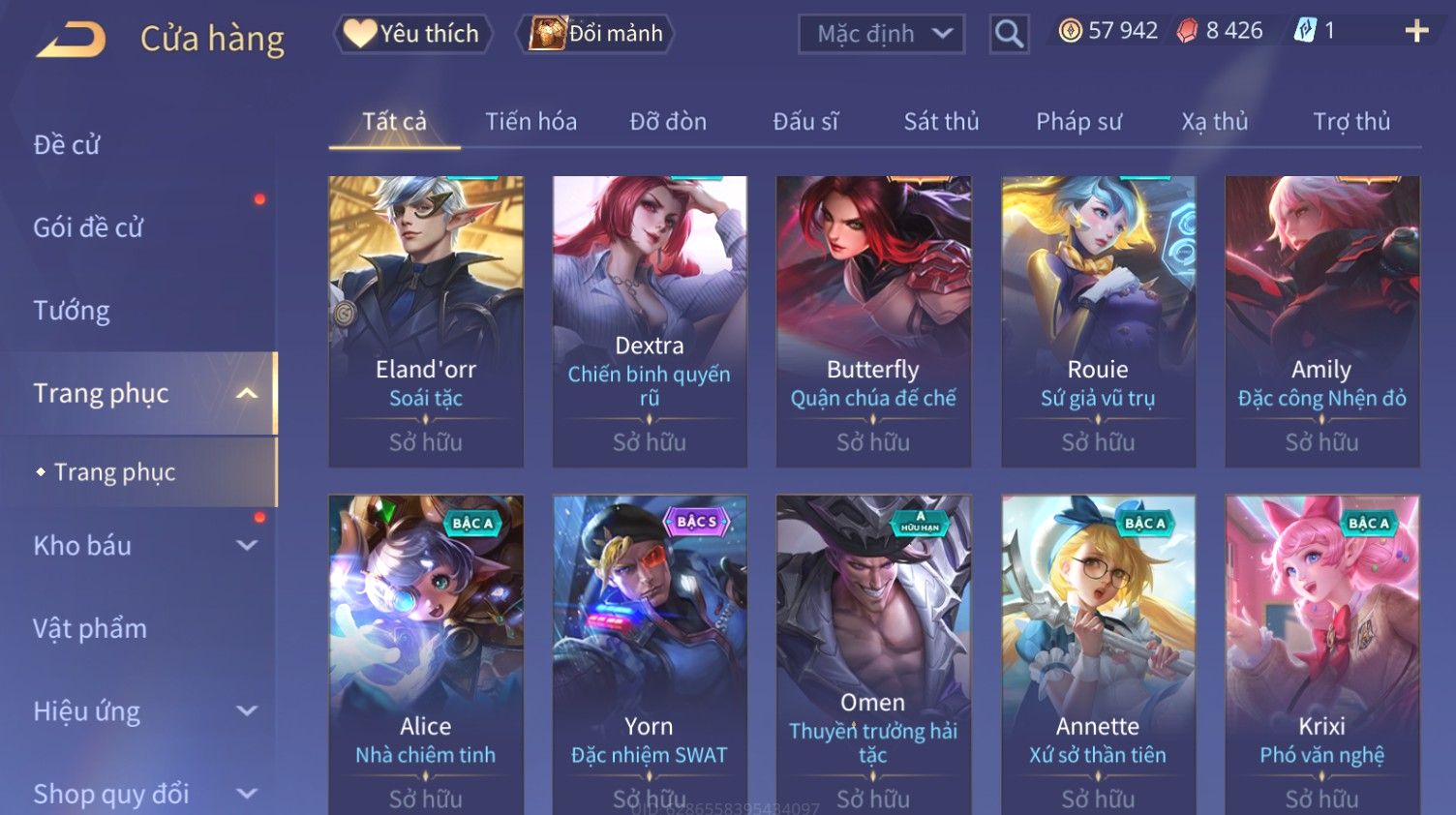Open Yêu thích favorites heart button
Image resolution: width=1456 pixels, height=815 pixels.
click(x=413, y=34)
